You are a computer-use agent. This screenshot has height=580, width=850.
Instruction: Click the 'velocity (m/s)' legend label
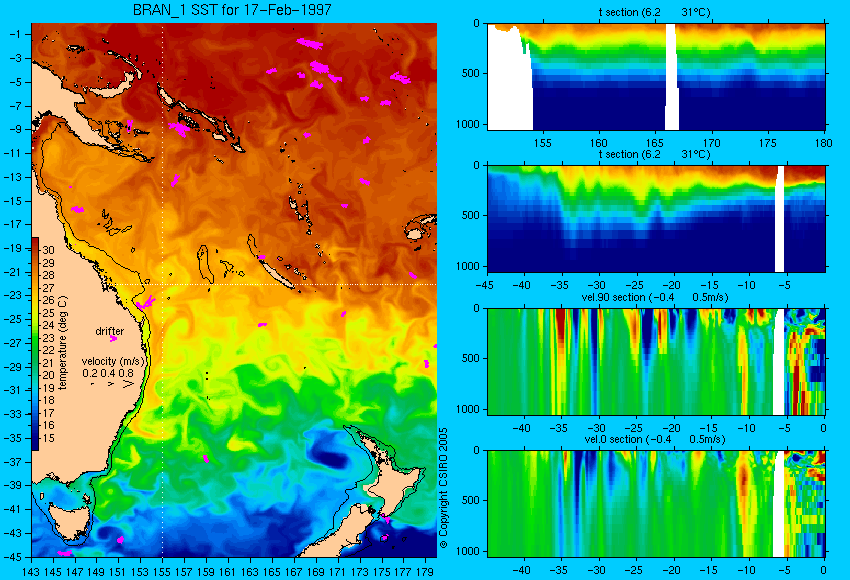tap(113, 361)
